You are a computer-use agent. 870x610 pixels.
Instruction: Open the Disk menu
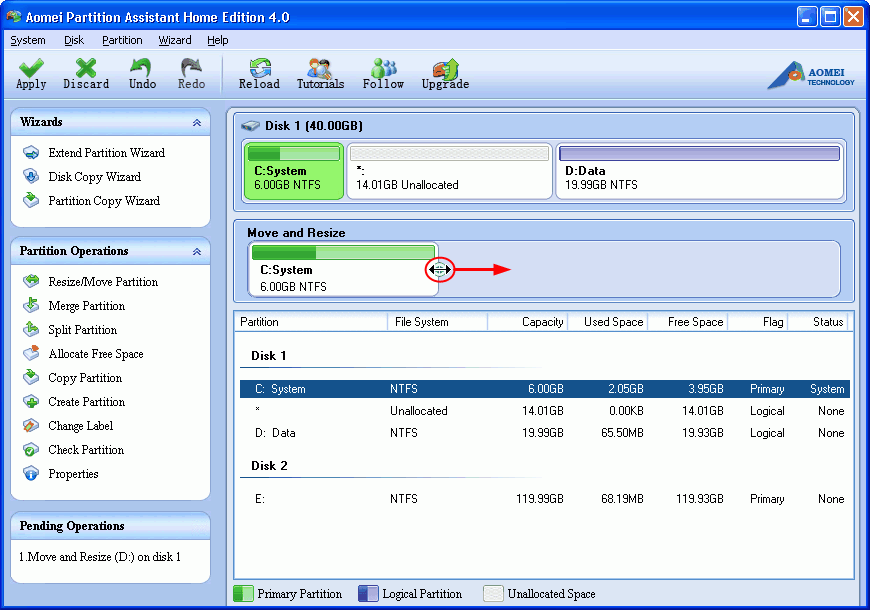click(74, 40)
